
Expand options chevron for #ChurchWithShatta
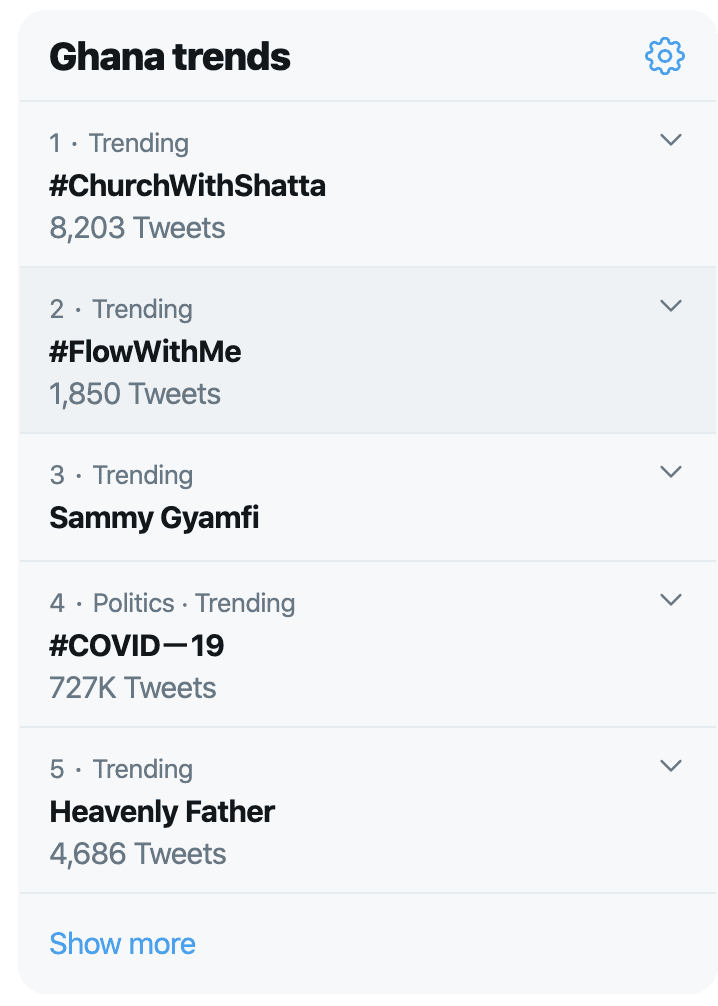(x=671, y=139)
